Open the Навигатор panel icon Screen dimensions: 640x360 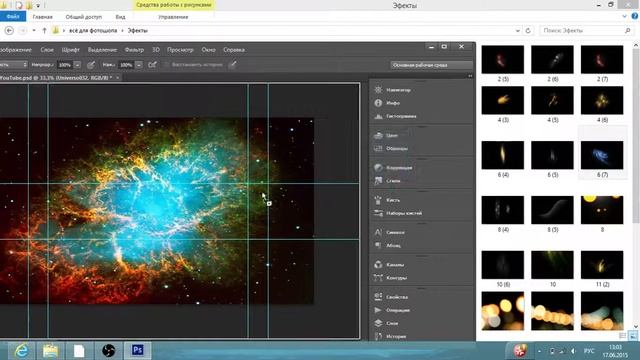click(378, 90)
